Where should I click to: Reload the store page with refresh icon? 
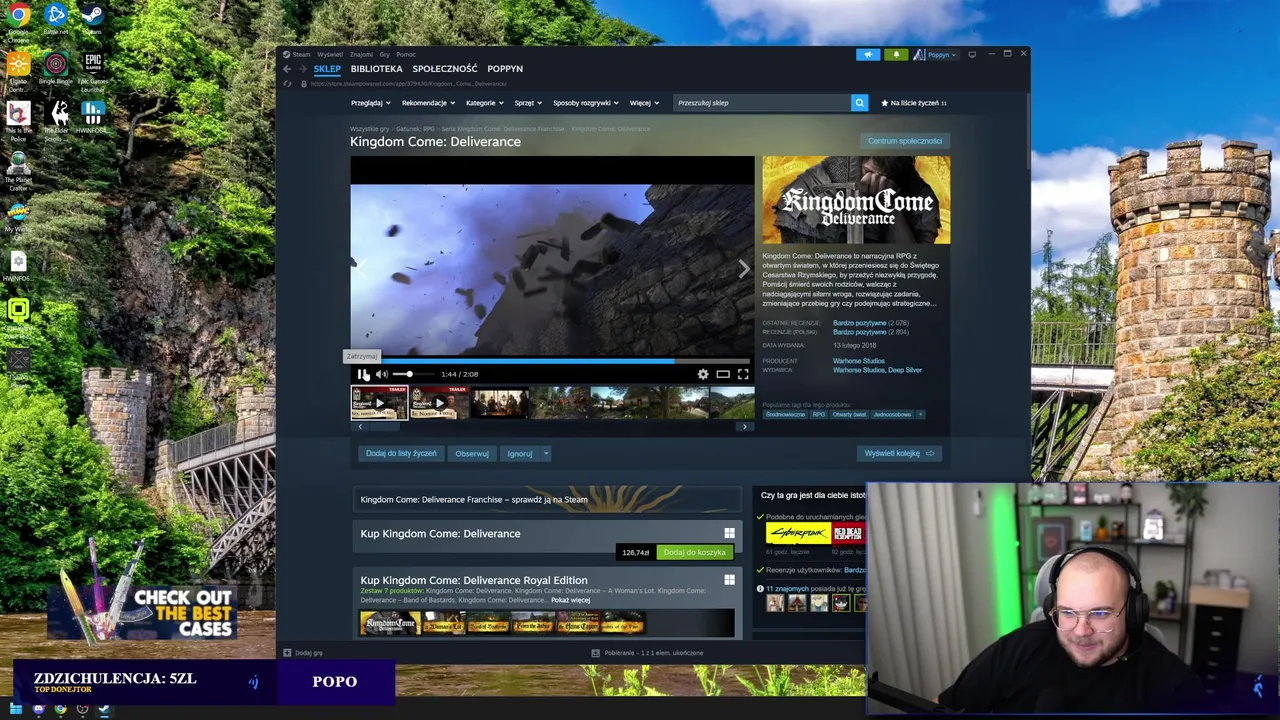click(x=288, y=84)
